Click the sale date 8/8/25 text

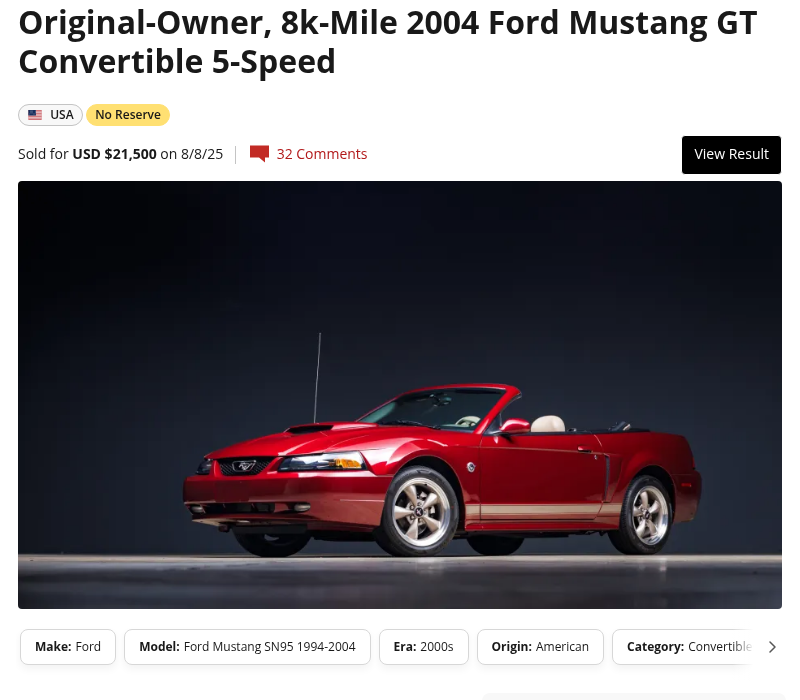tap(202, 154)
